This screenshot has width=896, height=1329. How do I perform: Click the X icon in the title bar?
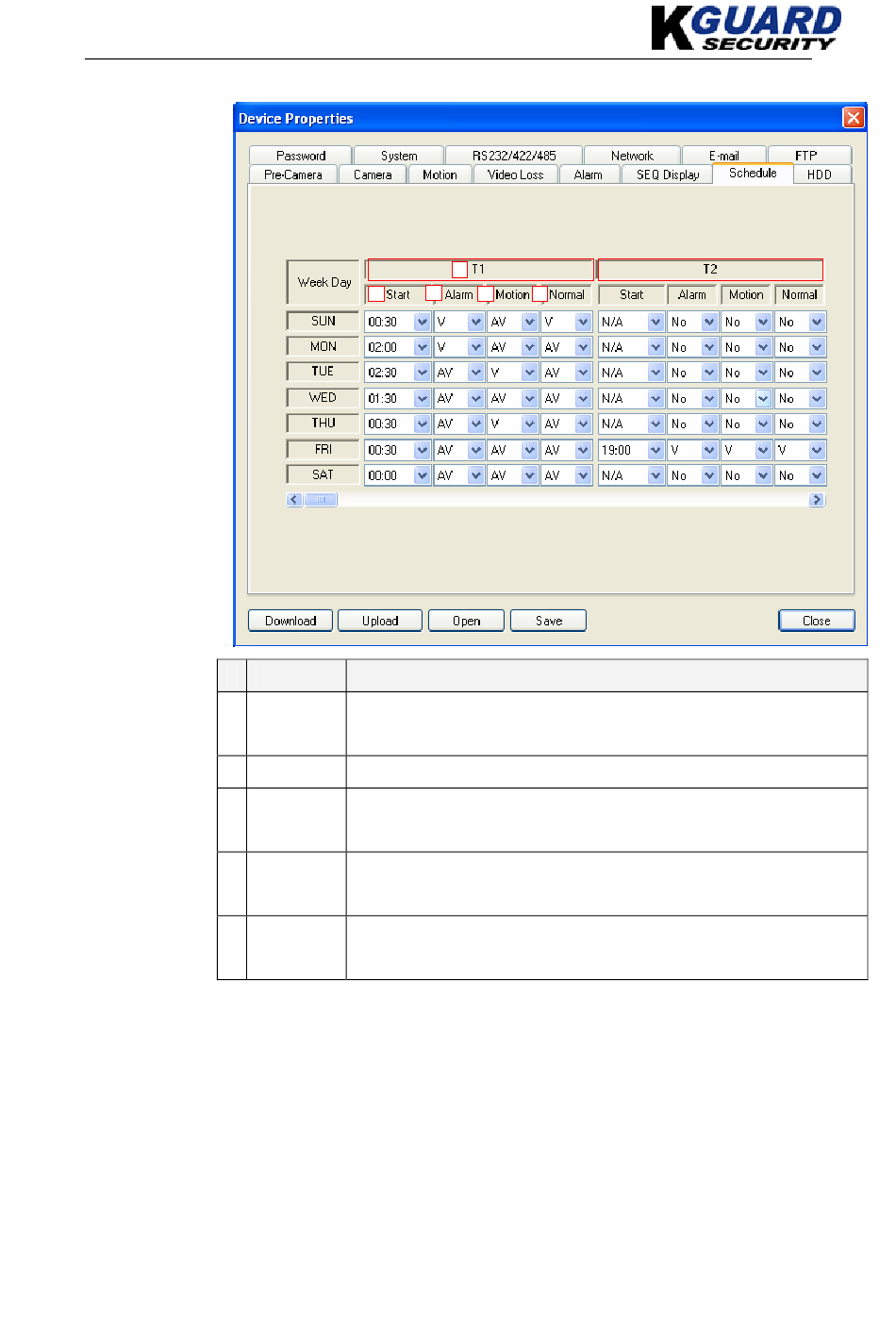tap(853, 118)
